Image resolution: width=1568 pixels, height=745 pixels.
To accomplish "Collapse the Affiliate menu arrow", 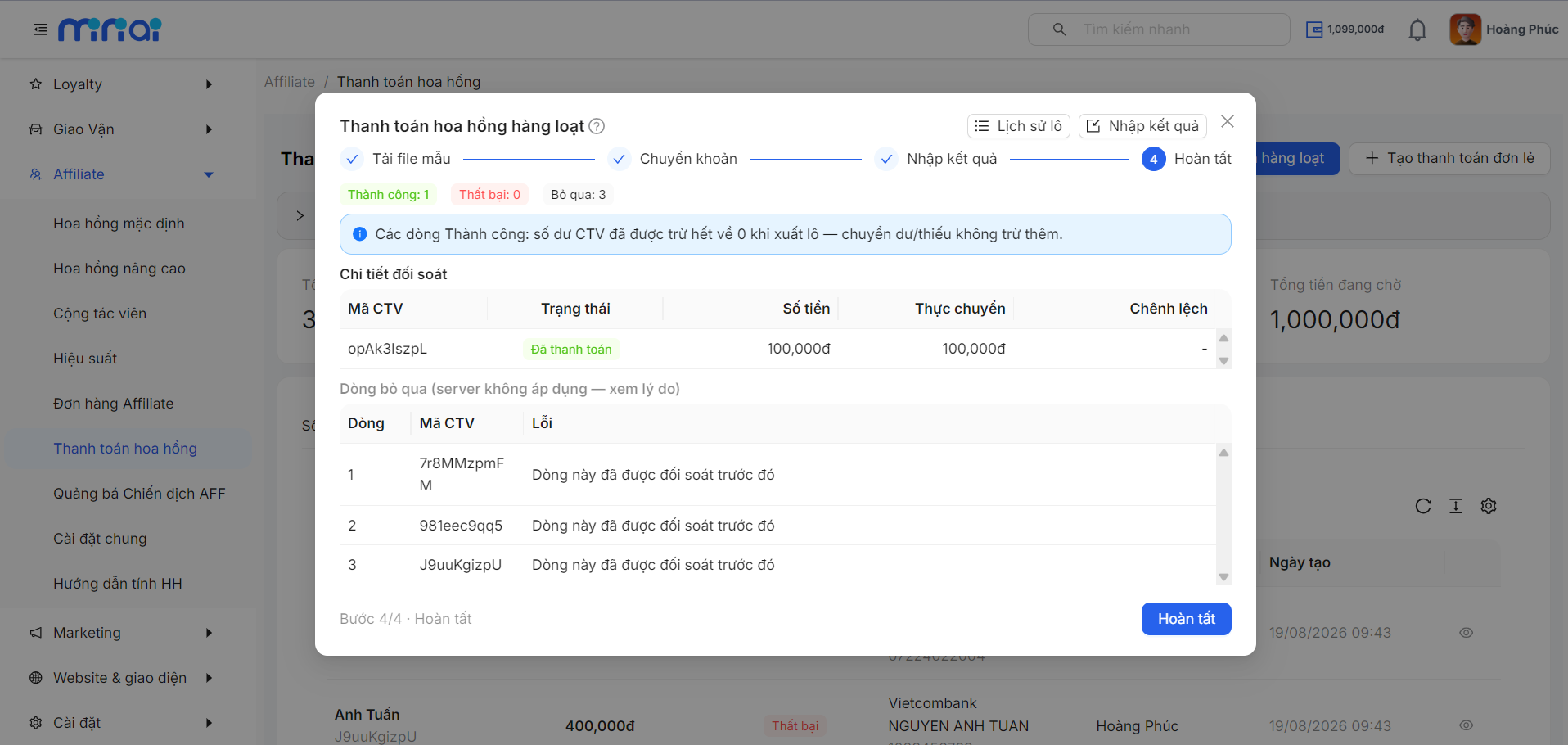I will (209, 174).
